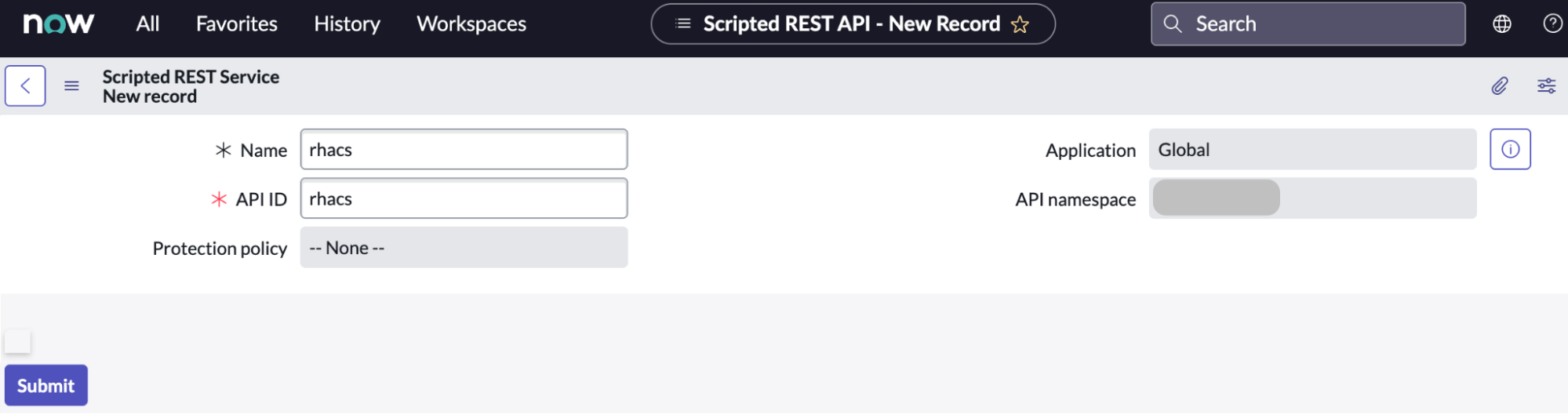This screenshot has height=414, width=1568.
Task: Open the help question mark icon
Action: point(1552,24)
